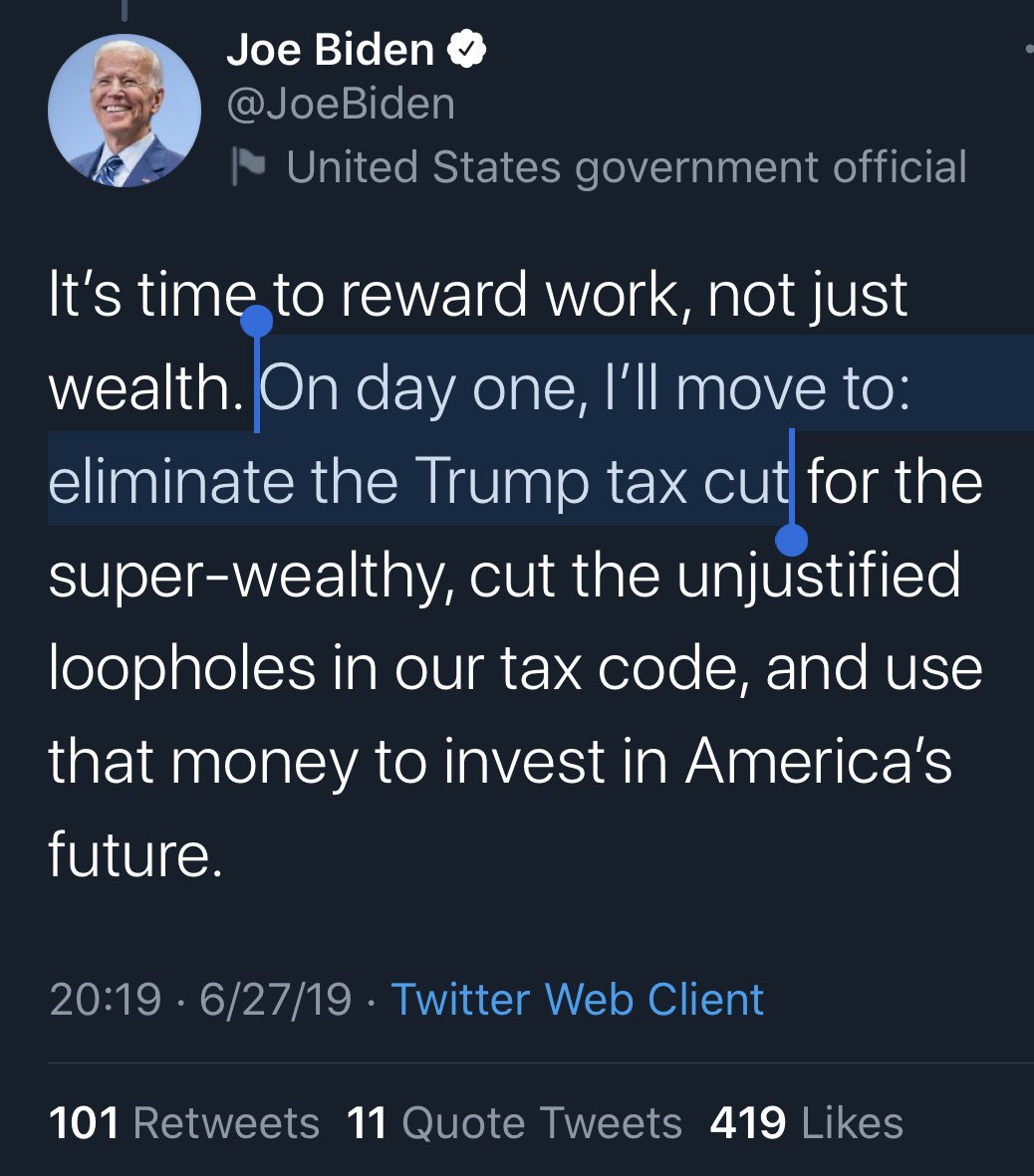This screenshot has width=1034, height=1176.
Task: Open the Twitter Web Client source link
Action: pos(577,999)
